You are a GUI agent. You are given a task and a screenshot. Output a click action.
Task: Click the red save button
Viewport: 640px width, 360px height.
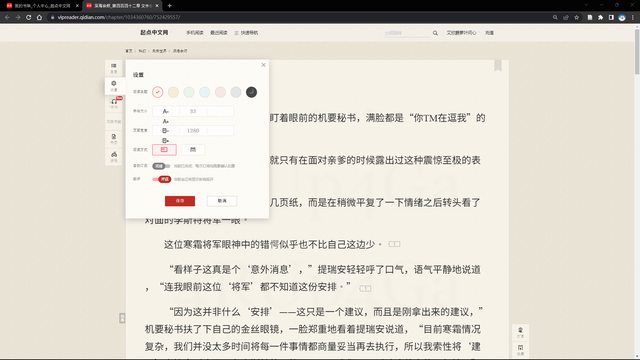pos(180,201)
